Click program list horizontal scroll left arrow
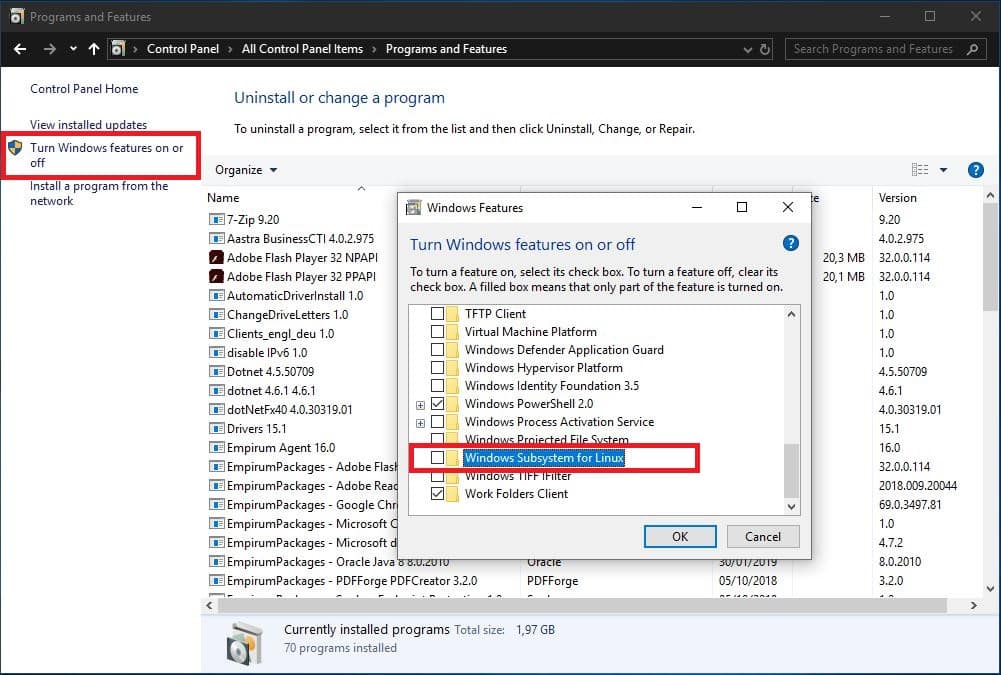Image resolution: width=1001 pixels, height=675 pixels. coord(209,605)
